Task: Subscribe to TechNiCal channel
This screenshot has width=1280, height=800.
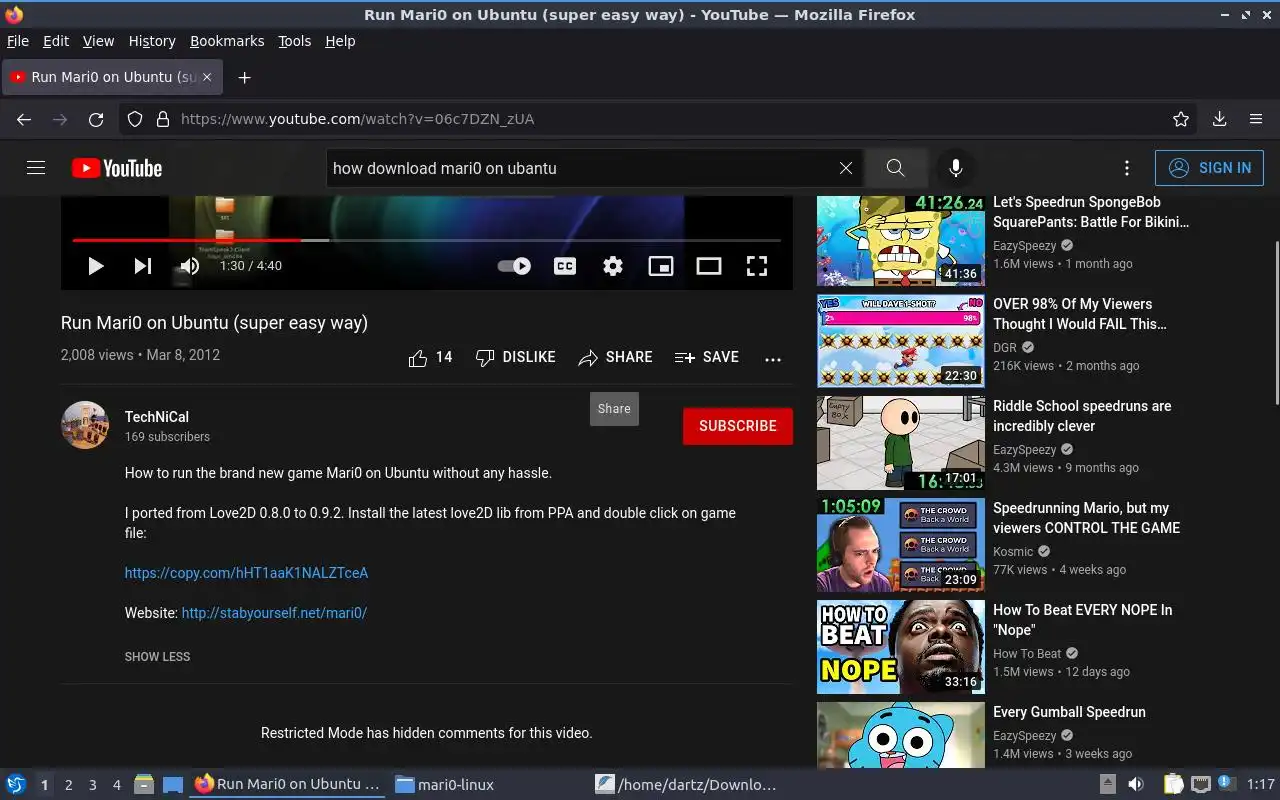Action: (738, 426)
